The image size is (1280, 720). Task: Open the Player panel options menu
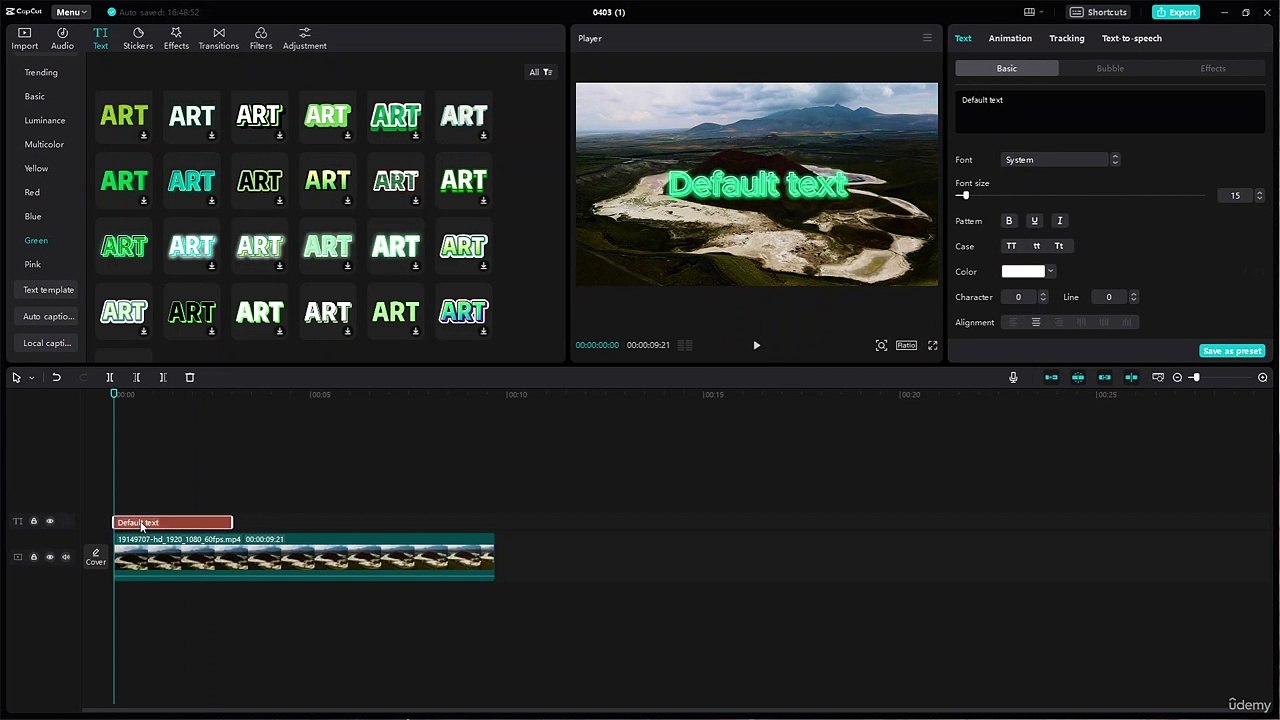click(927, 38)
